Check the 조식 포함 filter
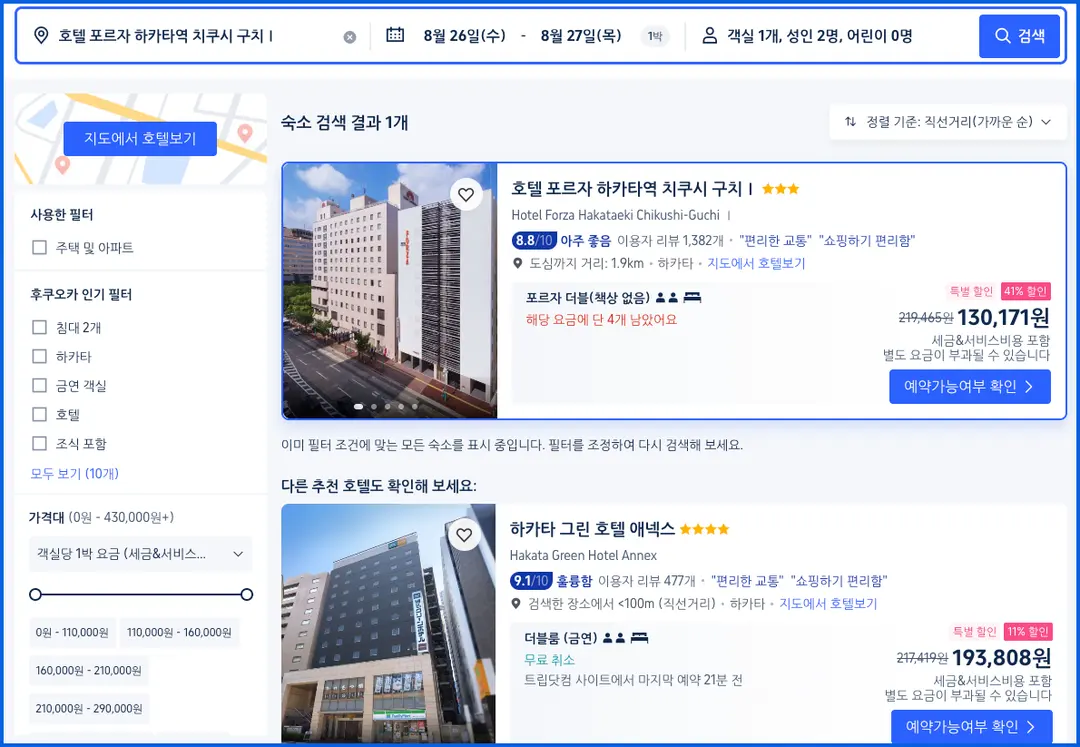This screenshot has height=747, width=1080. (40, 443)
